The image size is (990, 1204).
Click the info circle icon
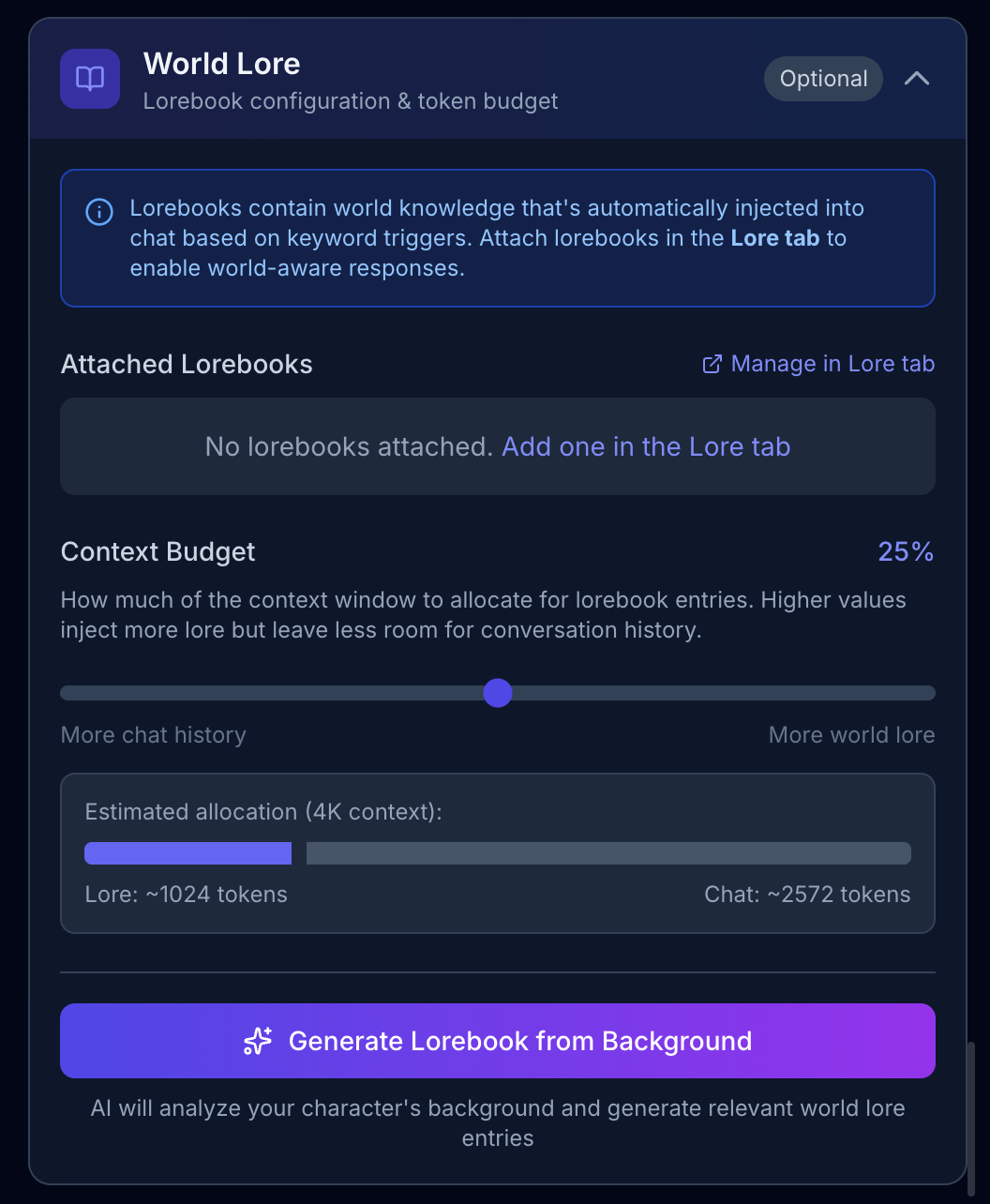[99, 211]
